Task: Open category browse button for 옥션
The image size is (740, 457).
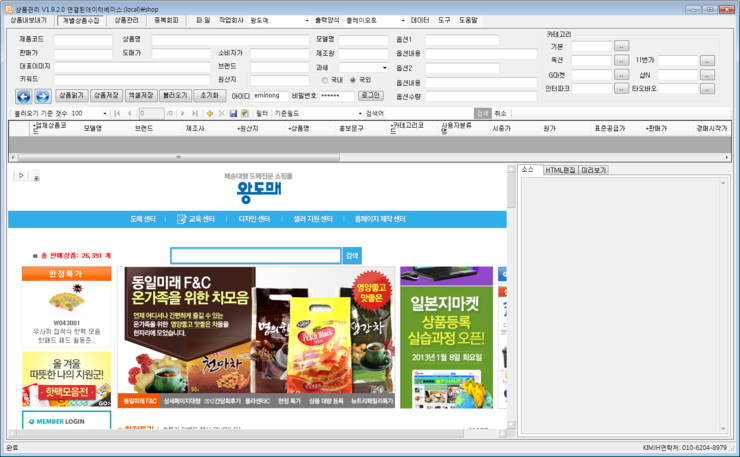Action: (x=622, y=60)
